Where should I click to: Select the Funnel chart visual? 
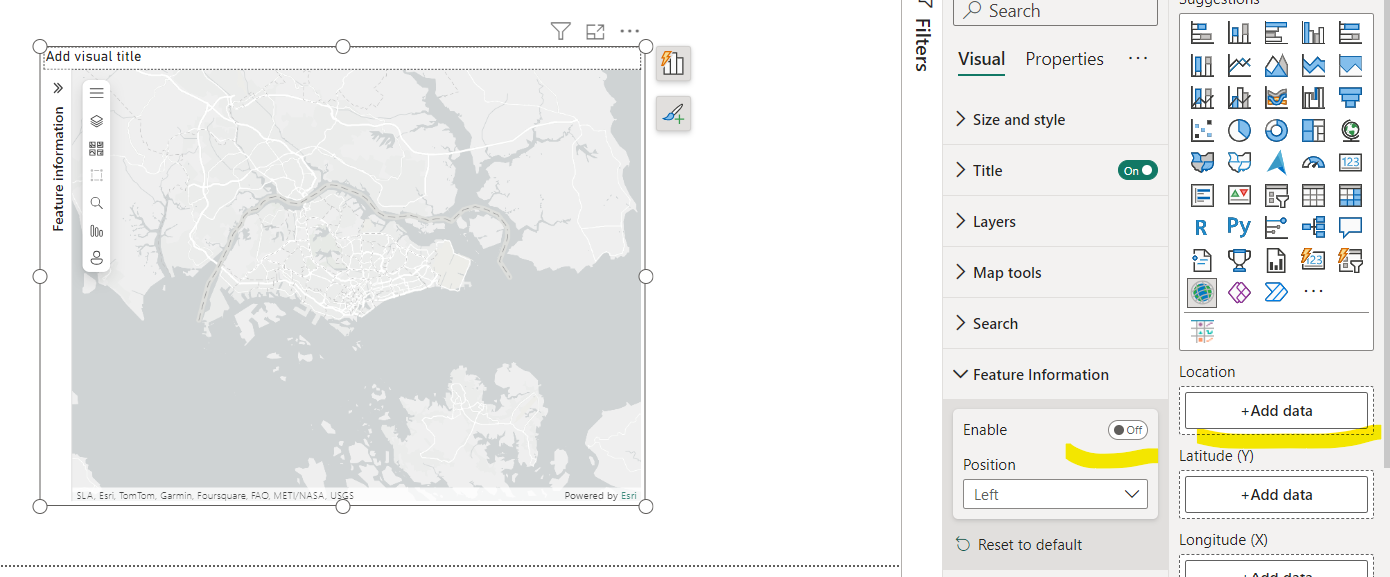[1350, 98]
